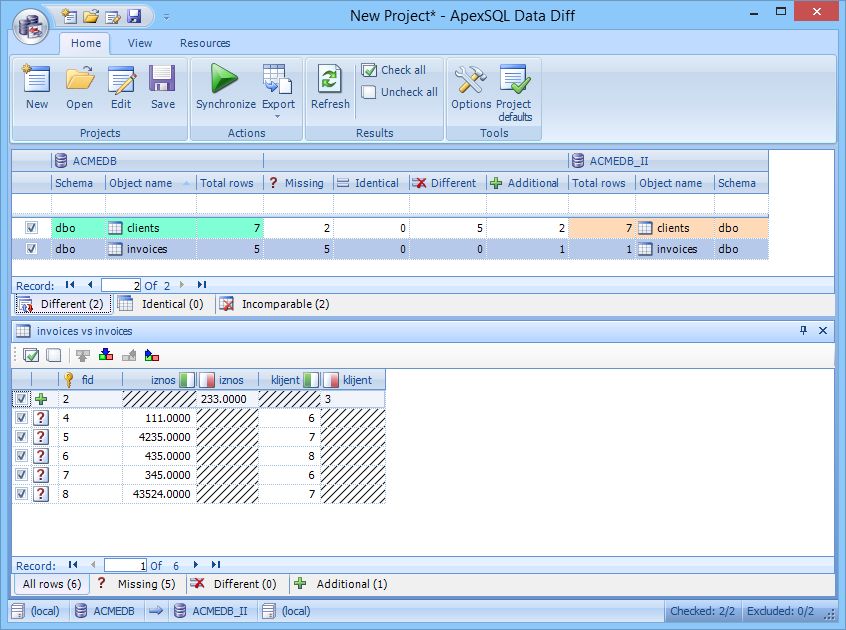Pin the invoices vs invoices panel

[x=803, y=331]
